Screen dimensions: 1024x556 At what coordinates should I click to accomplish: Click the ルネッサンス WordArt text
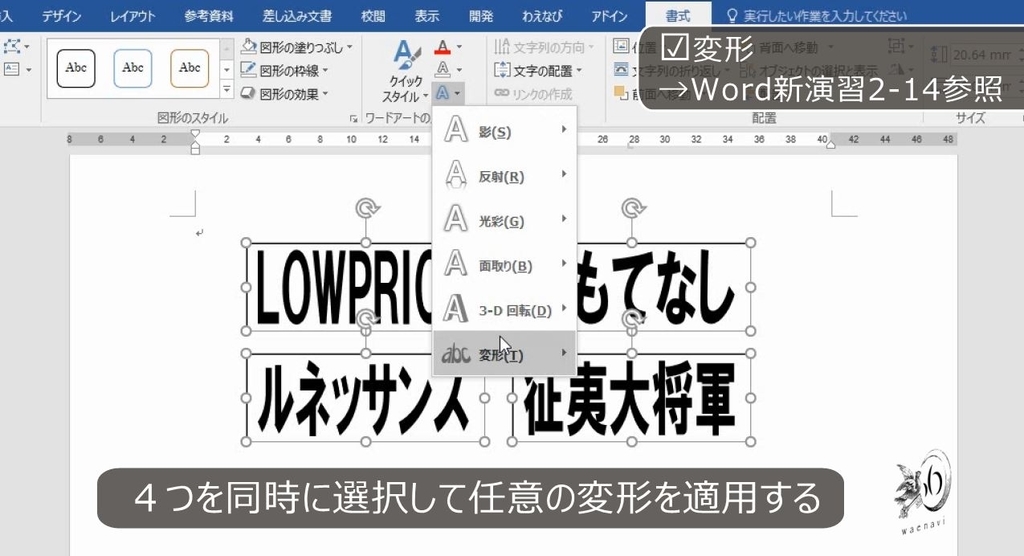364,398
